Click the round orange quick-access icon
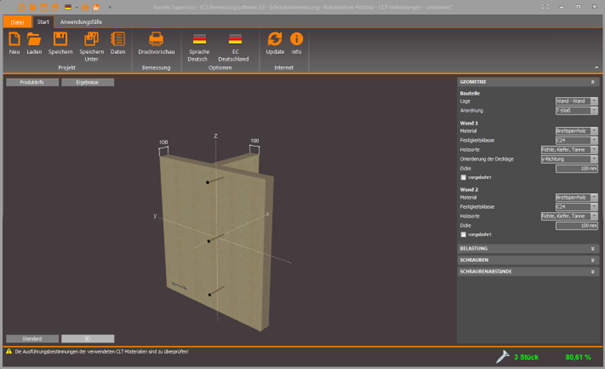The height and width of the screenshot is (369, 605). pyautogui.click(x=96, y=7)
